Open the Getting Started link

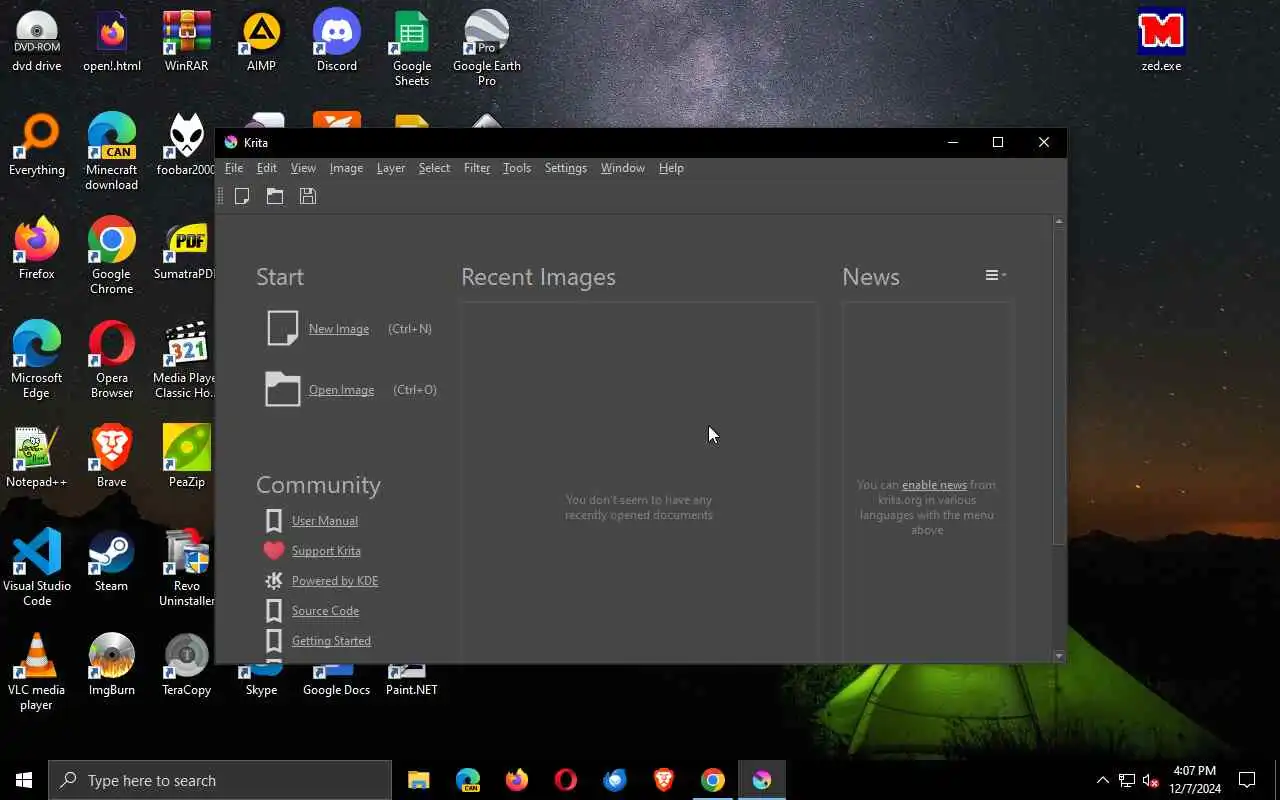coord(331,641)
